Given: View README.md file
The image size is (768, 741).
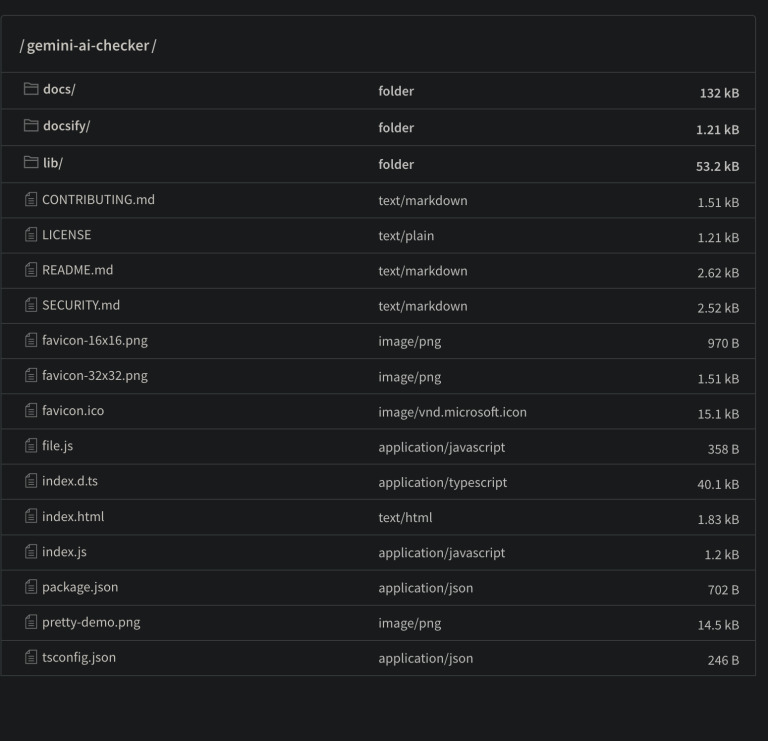Looking at the screenshot, I should (x=77, y=270).
